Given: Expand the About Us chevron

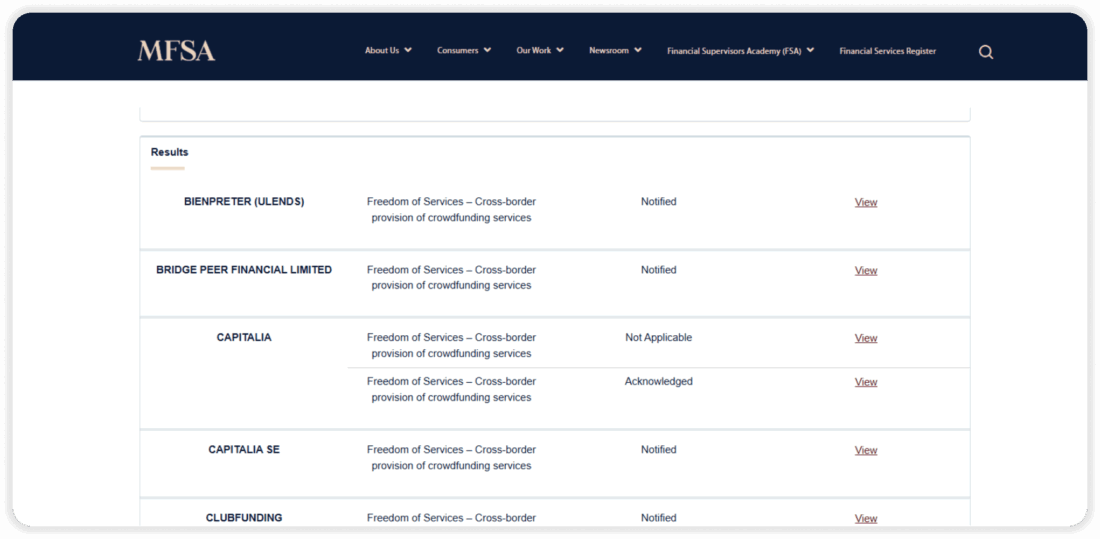Looking at the screenshot, I should pos(408,50).
